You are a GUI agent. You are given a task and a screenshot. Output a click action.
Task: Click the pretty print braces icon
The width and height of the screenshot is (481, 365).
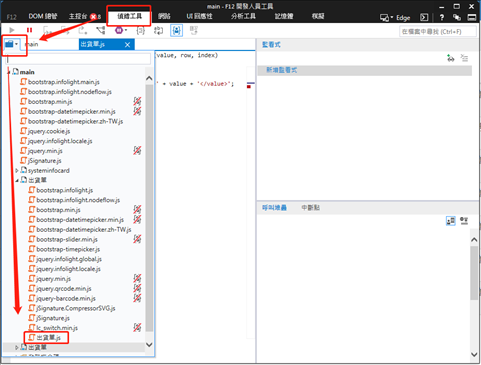tap(141, 31)
